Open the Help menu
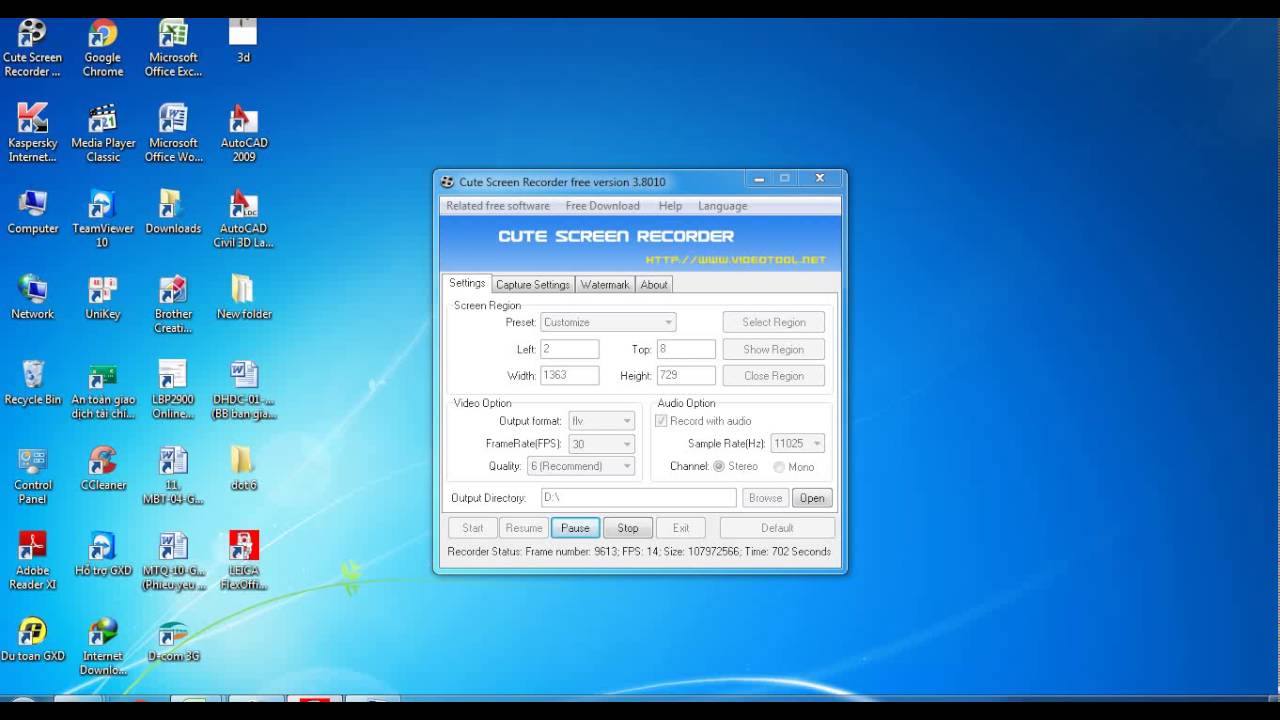Screen dimensions: 1280x720 click(x=670, y=206)
